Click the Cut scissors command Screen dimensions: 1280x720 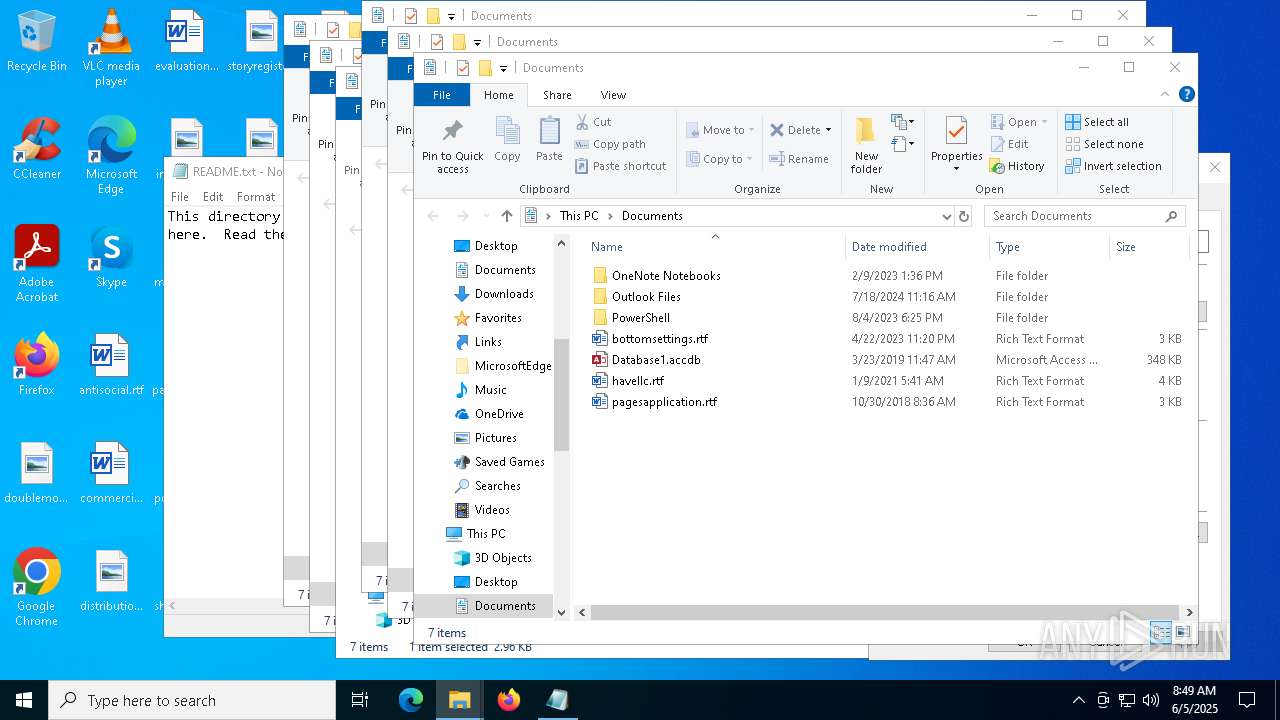click(x=594, y=122)
